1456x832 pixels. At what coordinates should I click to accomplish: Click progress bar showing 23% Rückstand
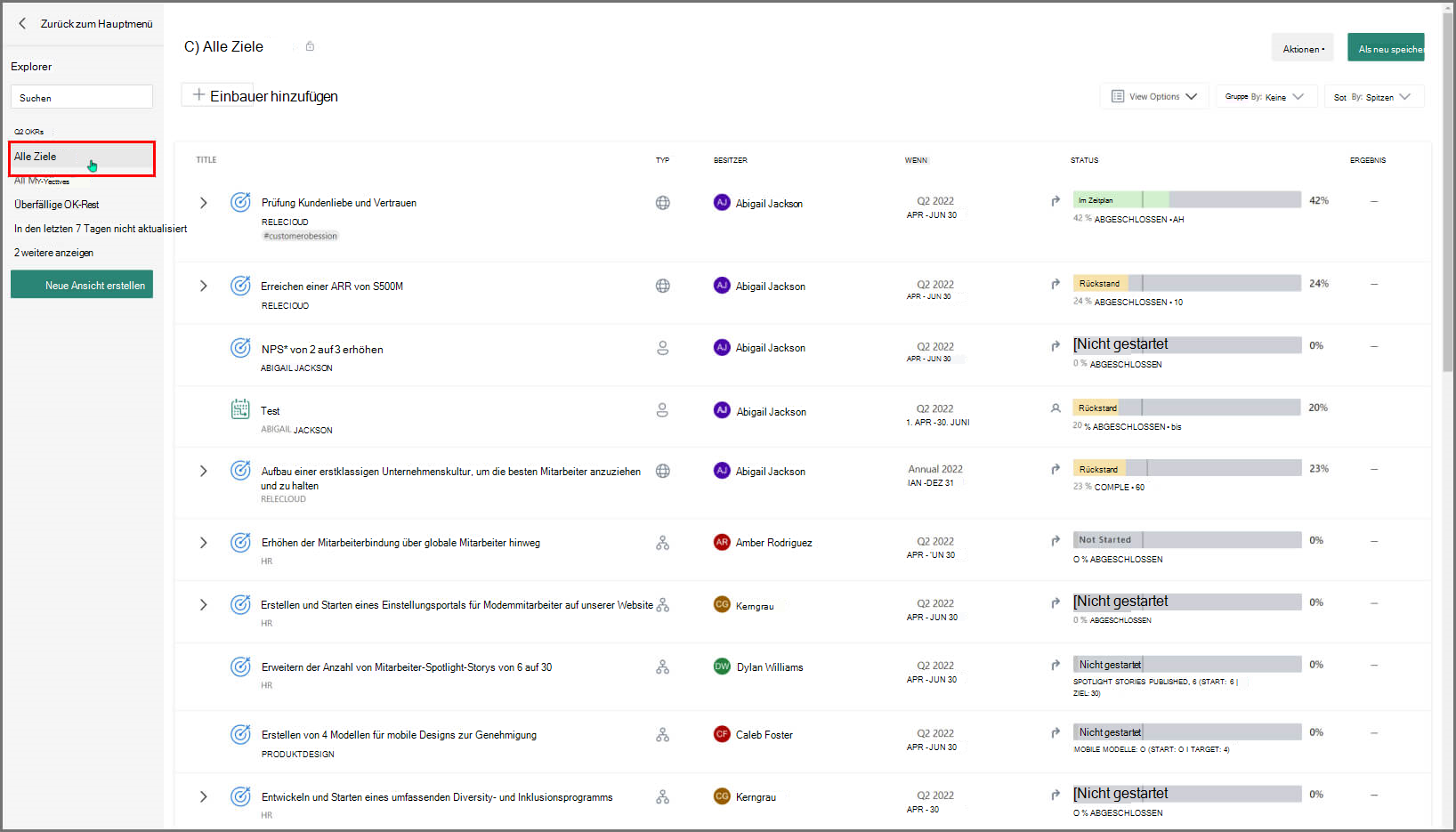click(1186, 468)
